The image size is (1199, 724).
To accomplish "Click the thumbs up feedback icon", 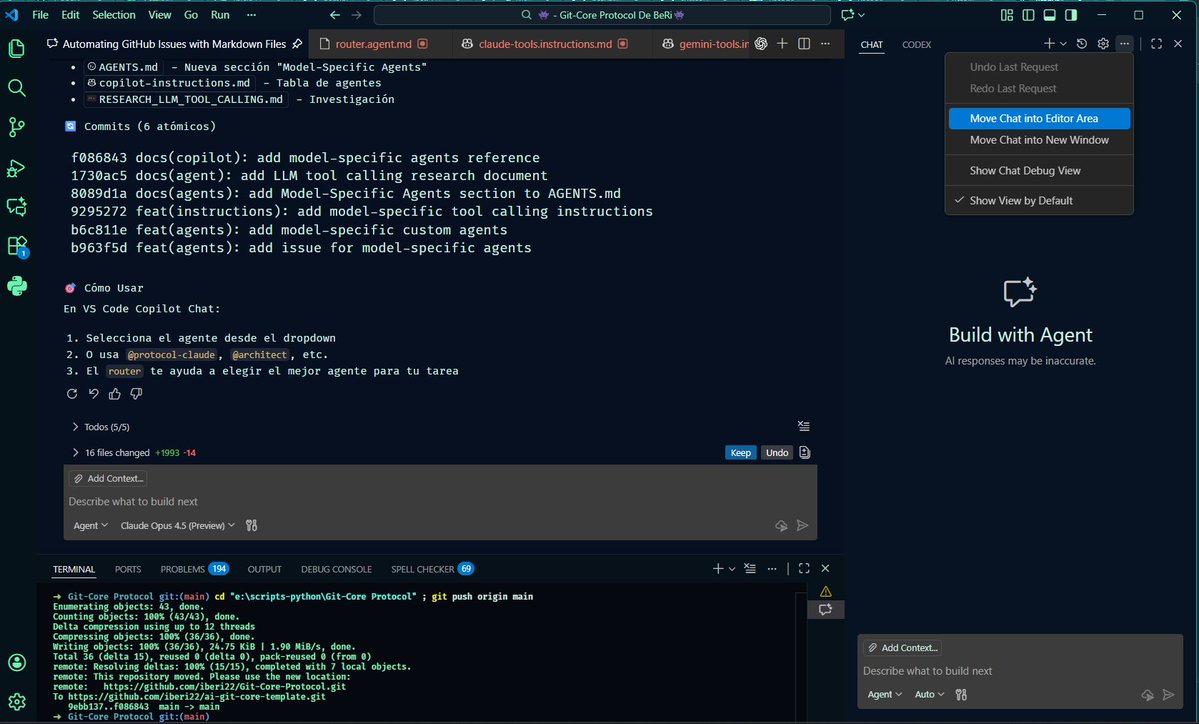I will pyautogui.click(x=115, y=394).
